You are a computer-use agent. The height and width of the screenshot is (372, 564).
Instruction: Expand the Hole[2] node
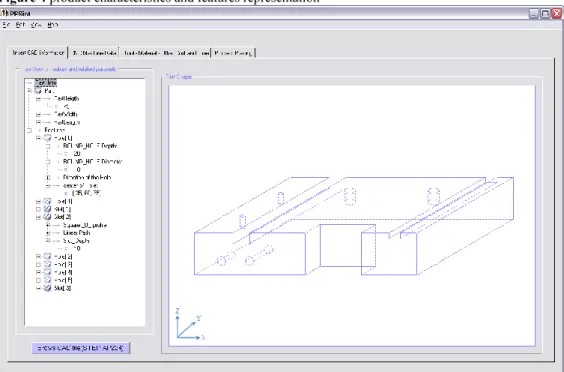click(x=38, y=257)
